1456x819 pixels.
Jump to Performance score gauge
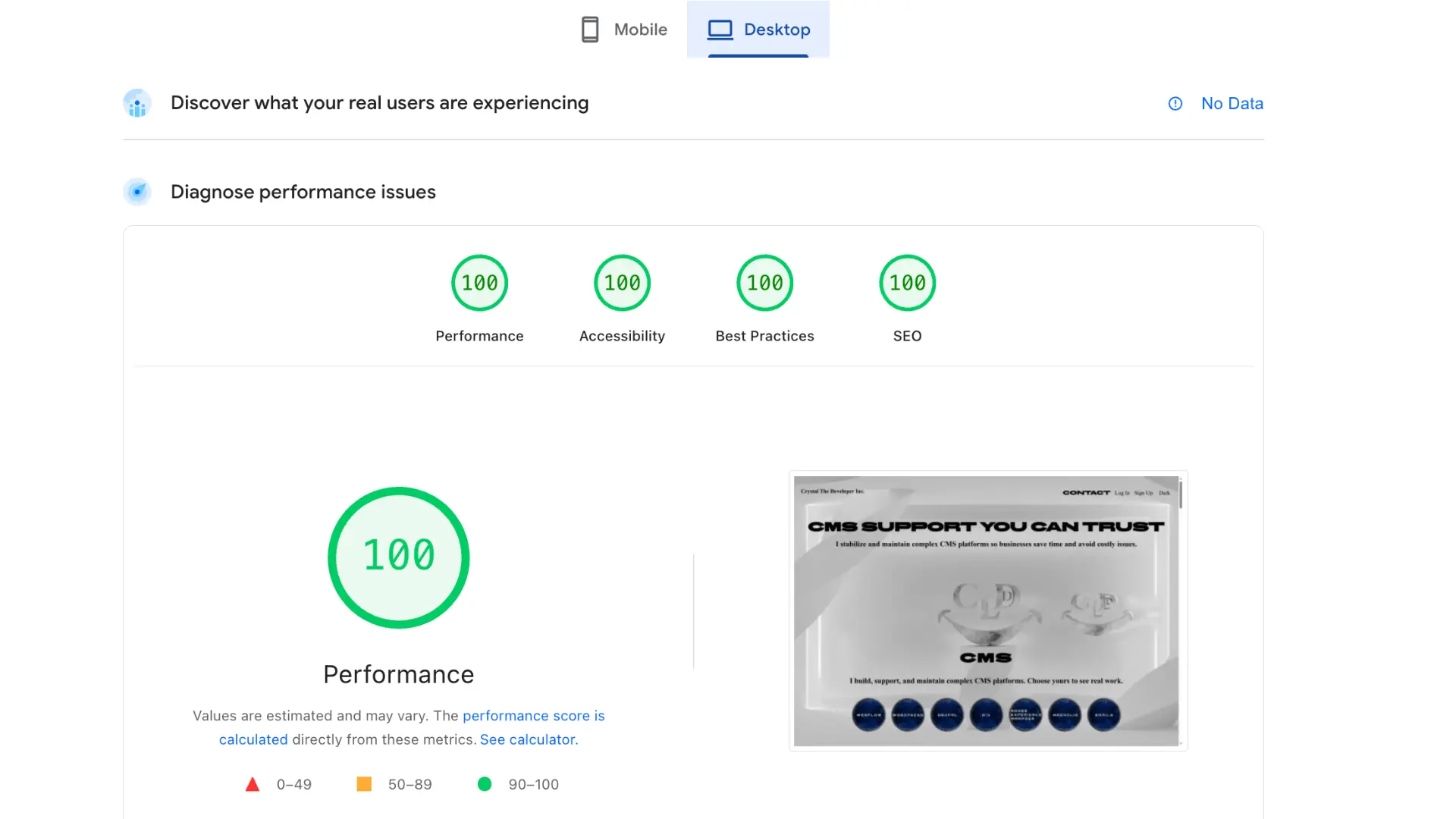click(x=479, y=283)
